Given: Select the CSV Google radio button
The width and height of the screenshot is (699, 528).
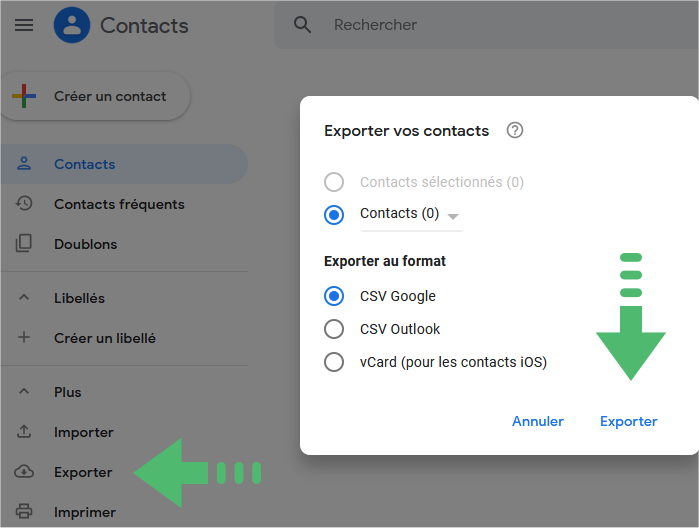Looking at the screenshot, I should pos(334,296).
